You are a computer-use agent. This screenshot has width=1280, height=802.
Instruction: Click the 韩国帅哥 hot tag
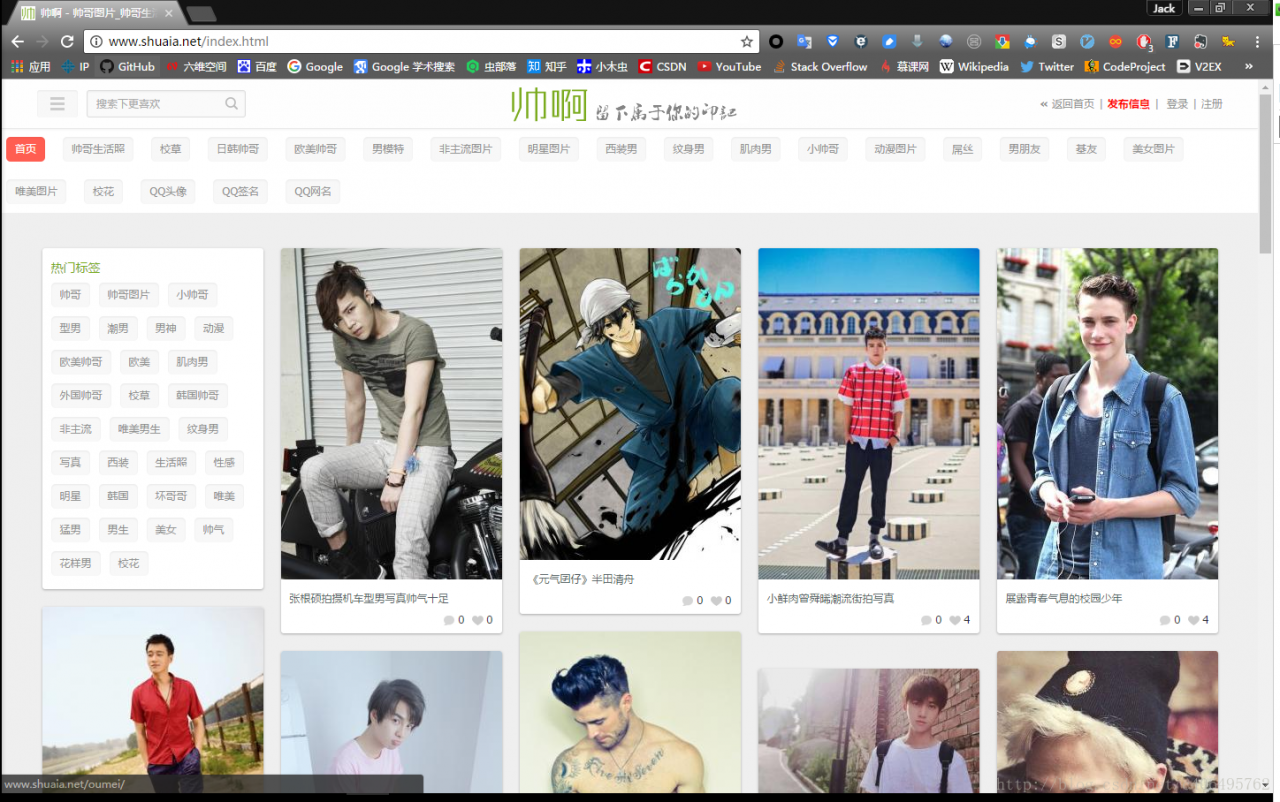pyautogui.click(x=197, y=395)
